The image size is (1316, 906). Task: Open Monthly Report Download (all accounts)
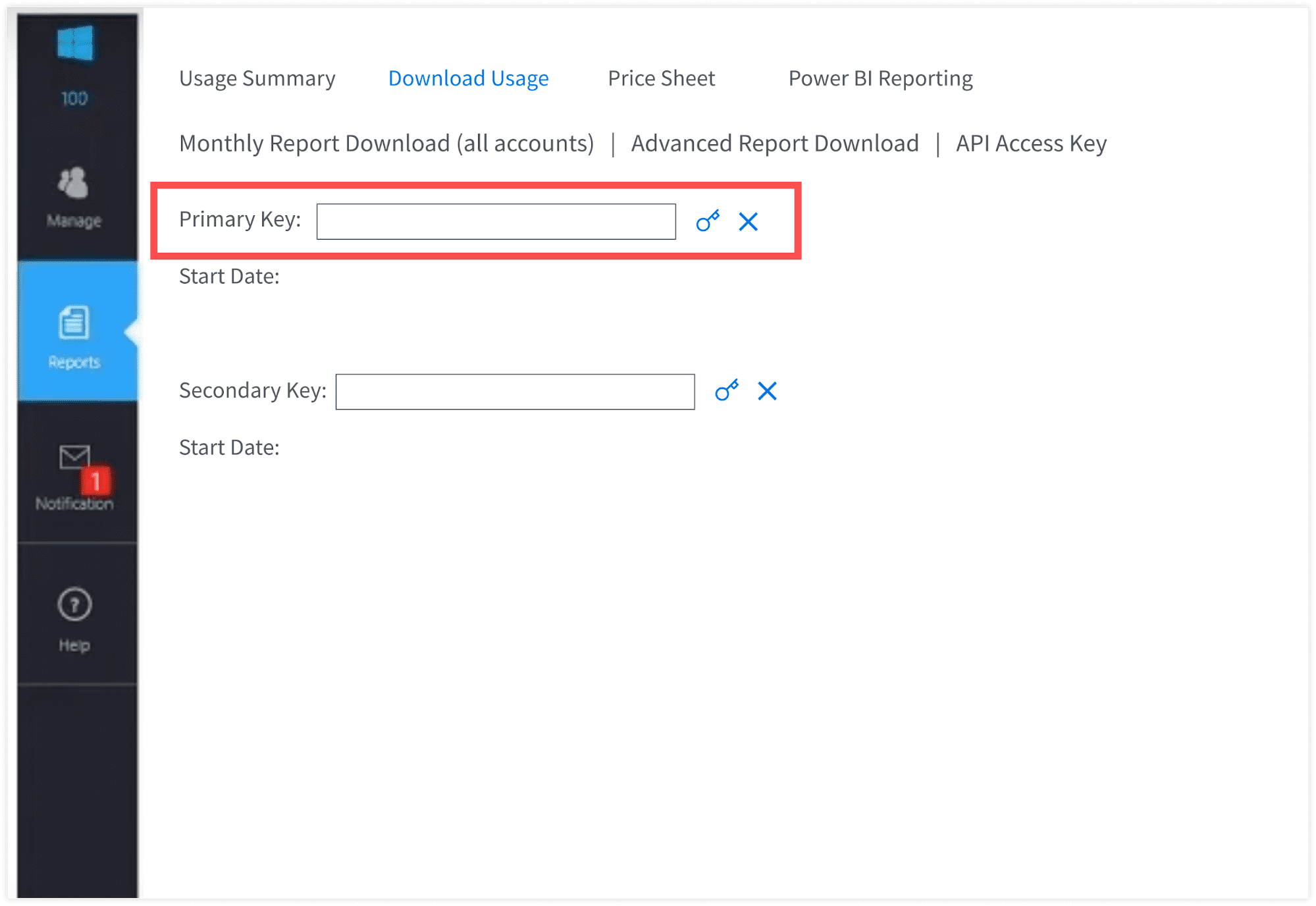386,144
